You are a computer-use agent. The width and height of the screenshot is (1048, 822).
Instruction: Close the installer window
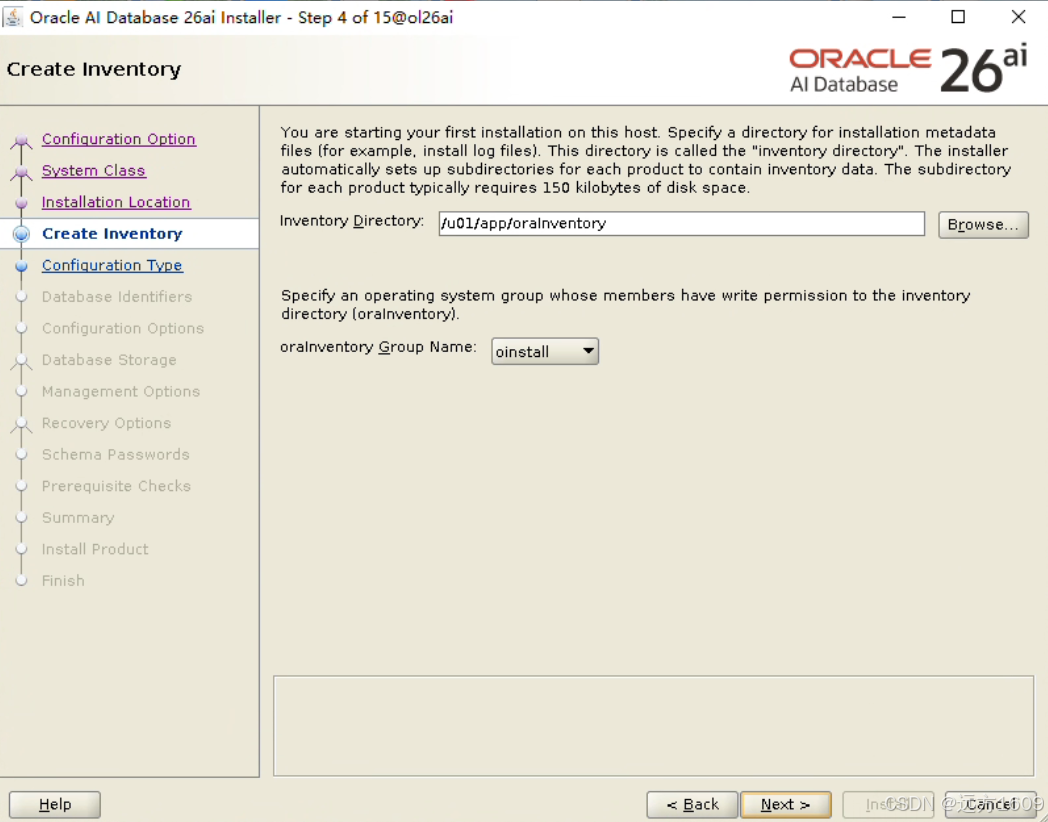coord(1018,17)
